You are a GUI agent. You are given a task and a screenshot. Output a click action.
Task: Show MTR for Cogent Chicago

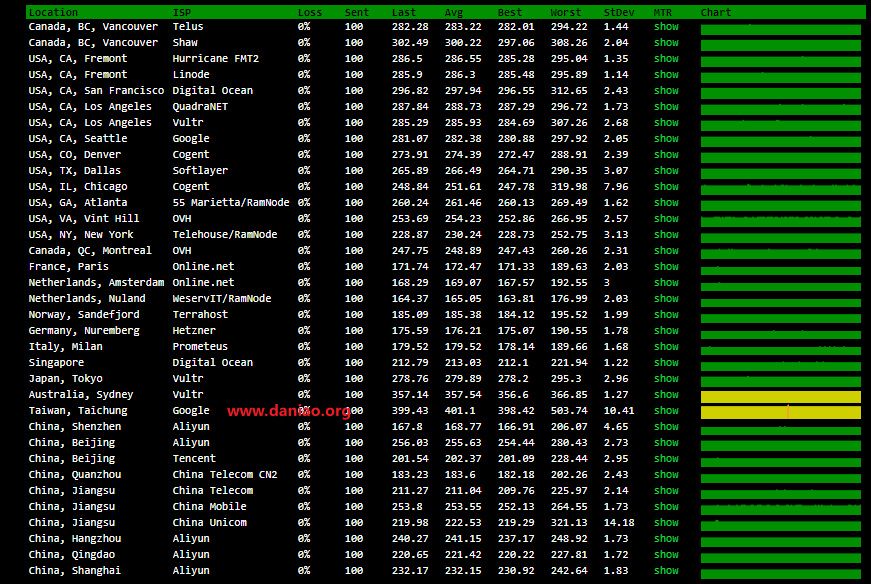click(x=666, y=187)
